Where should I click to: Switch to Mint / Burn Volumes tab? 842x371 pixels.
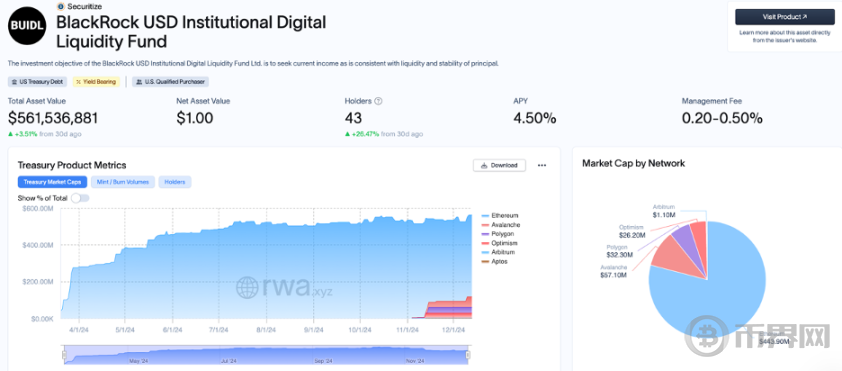(x=123, y=182)
